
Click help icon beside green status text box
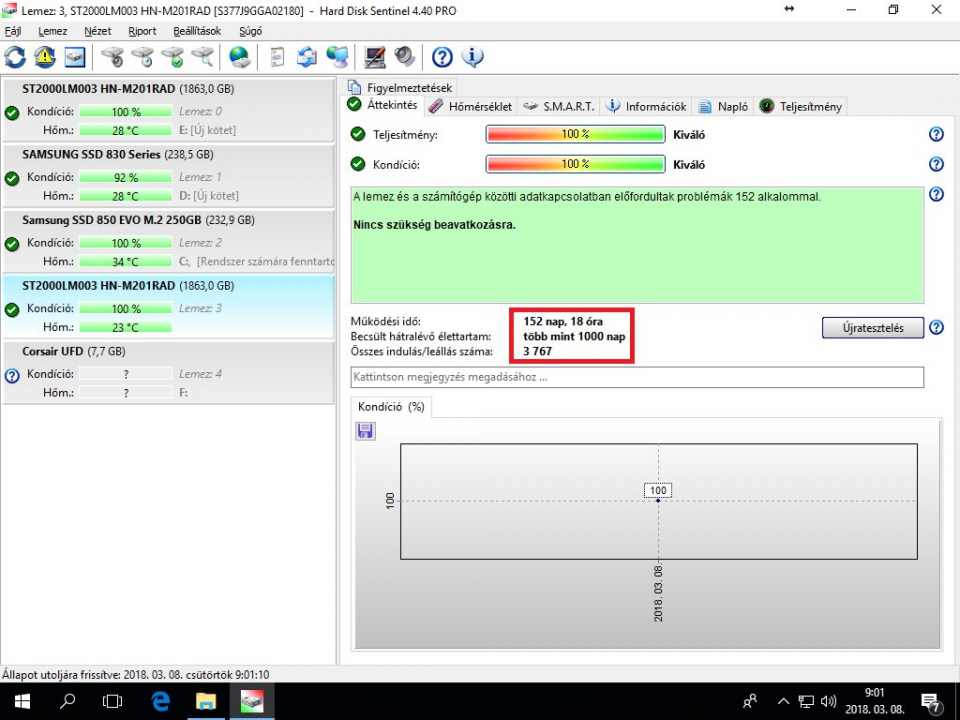[936, 194]
